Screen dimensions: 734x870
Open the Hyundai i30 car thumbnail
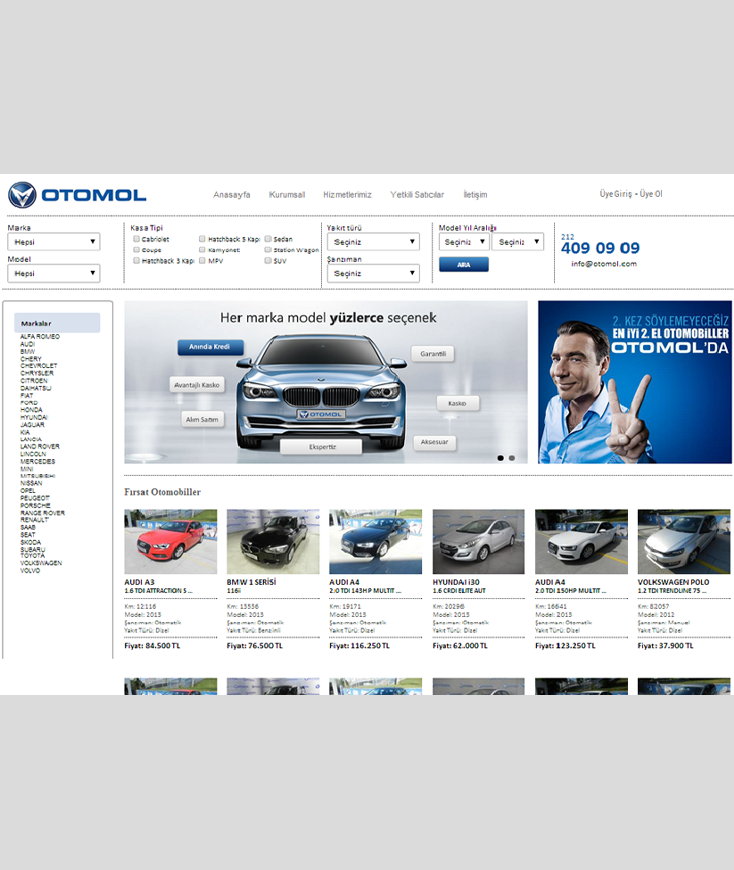[x=479, y=541]
